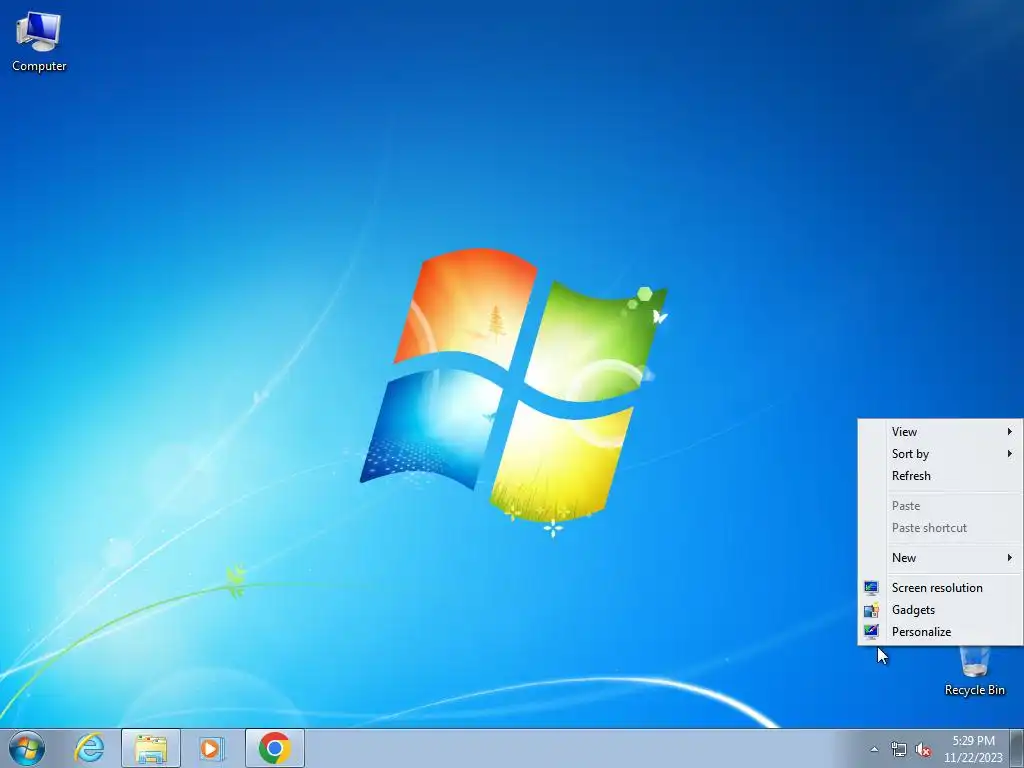The width and height of the screenshot is (1024, 768).
Task: Choose Personalize in the context menu
Action: click(x=940, y=632)
